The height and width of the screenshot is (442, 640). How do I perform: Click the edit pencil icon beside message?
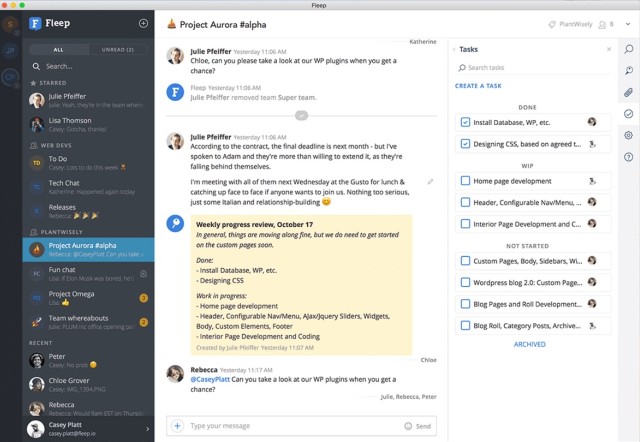(x=430, y=182)
